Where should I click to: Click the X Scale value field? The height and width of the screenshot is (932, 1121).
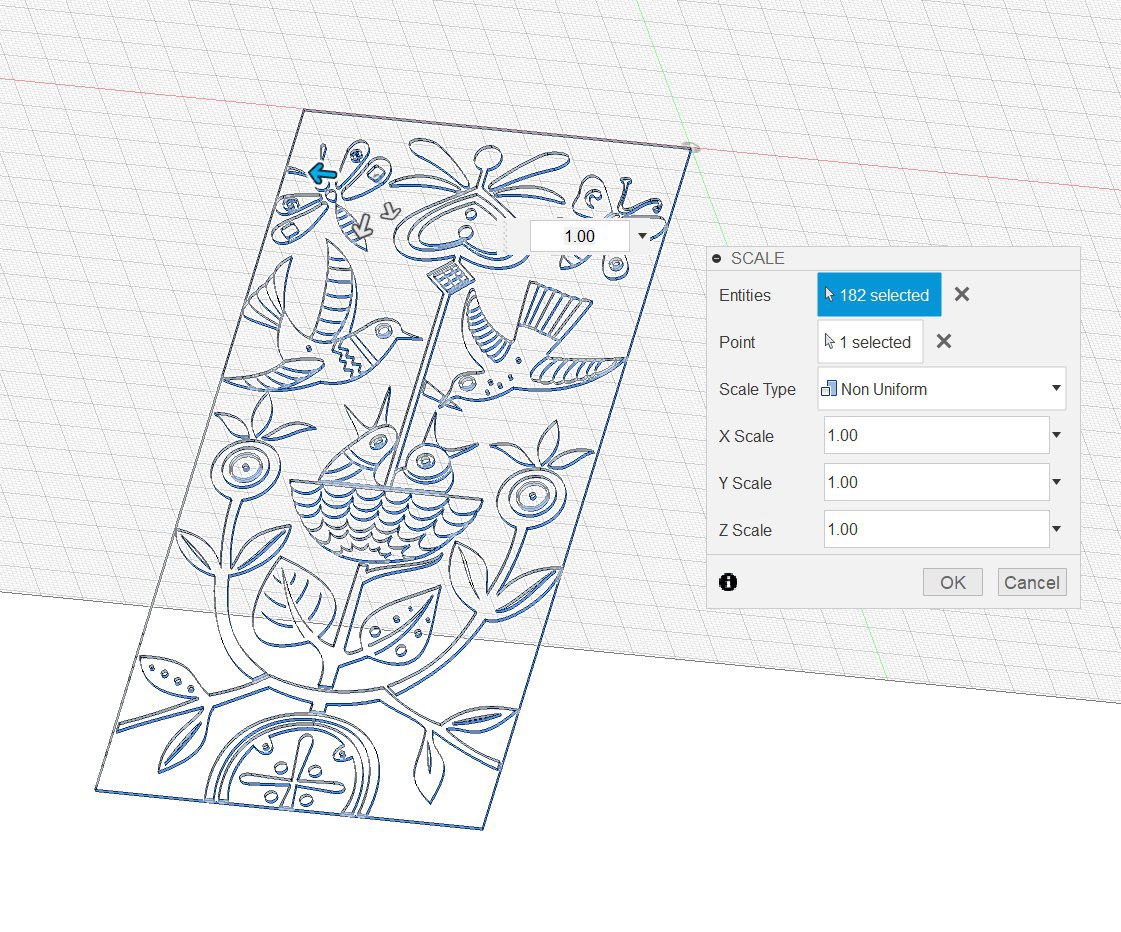(x=937, y=435)
